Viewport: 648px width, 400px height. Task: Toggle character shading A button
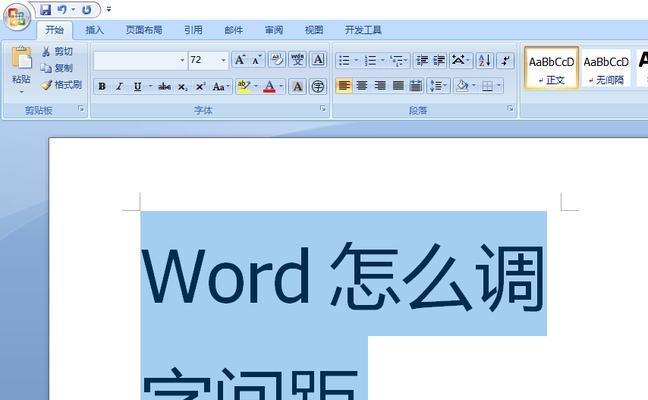[x=297, y=86]
